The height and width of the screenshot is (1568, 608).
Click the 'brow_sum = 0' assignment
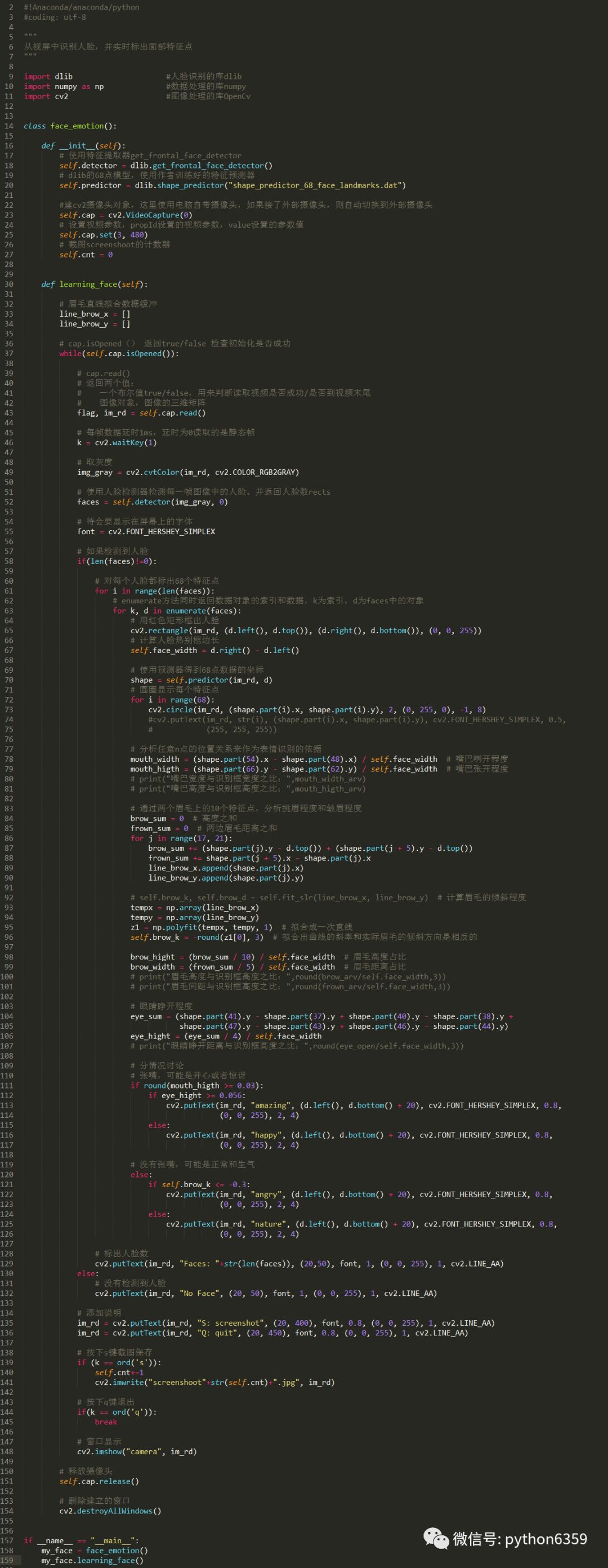[157, 819]
